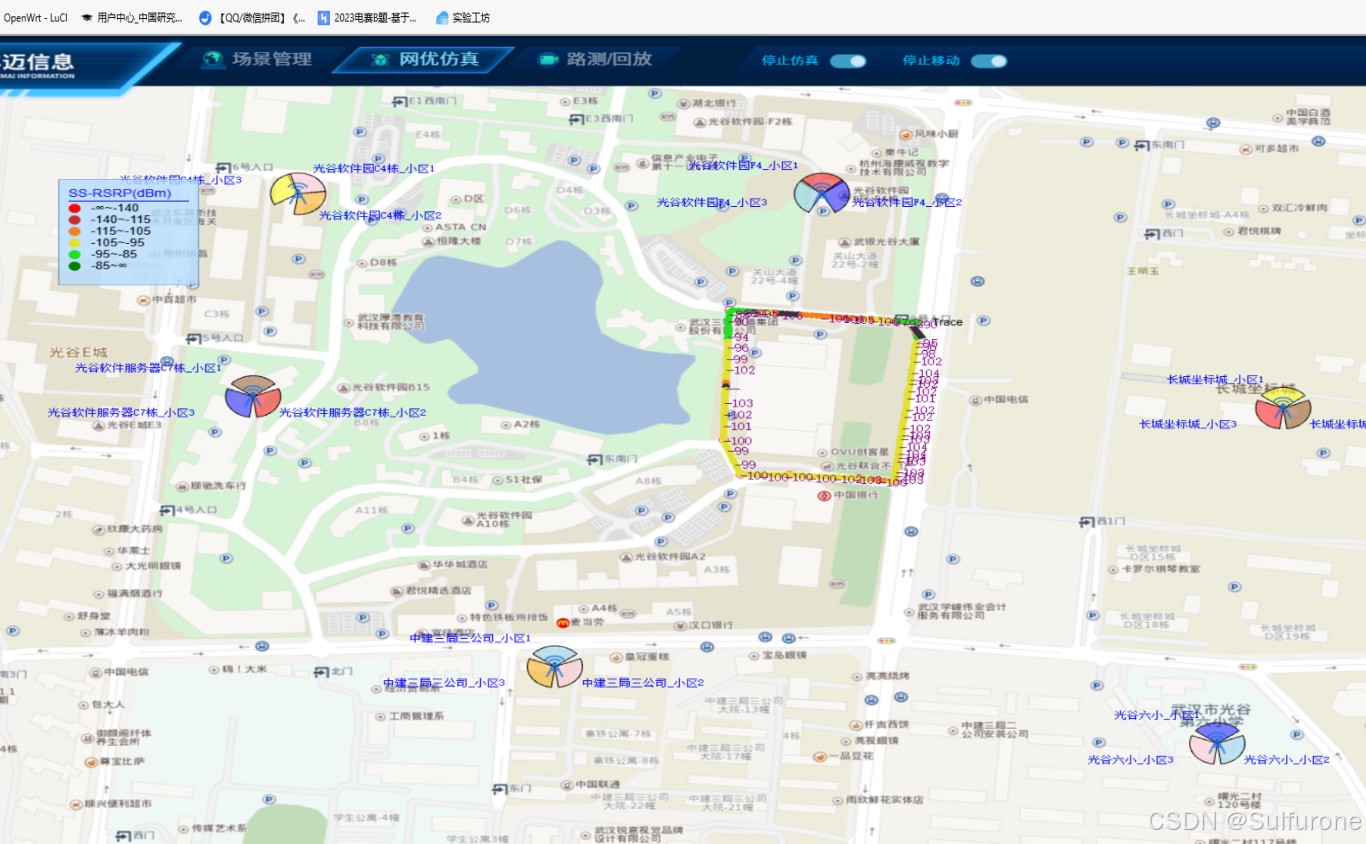Open the 场景管理 tab
The height and width of the screenshot is (844, 1366).
258,59
